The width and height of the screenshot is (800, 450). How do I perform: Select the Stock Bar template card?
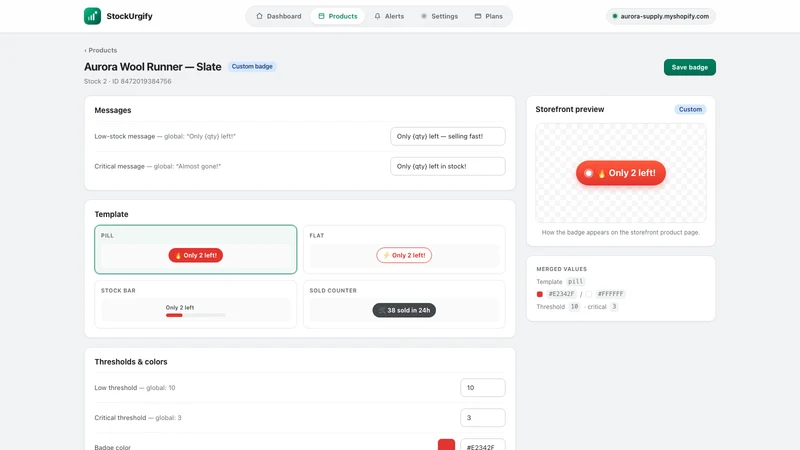click(x=195, y=304)
